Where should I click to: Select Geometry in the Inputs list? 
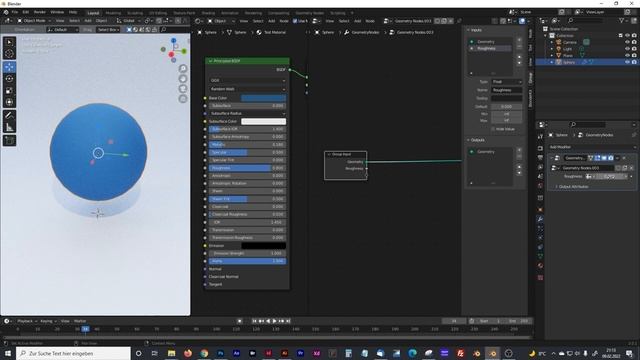490,42
